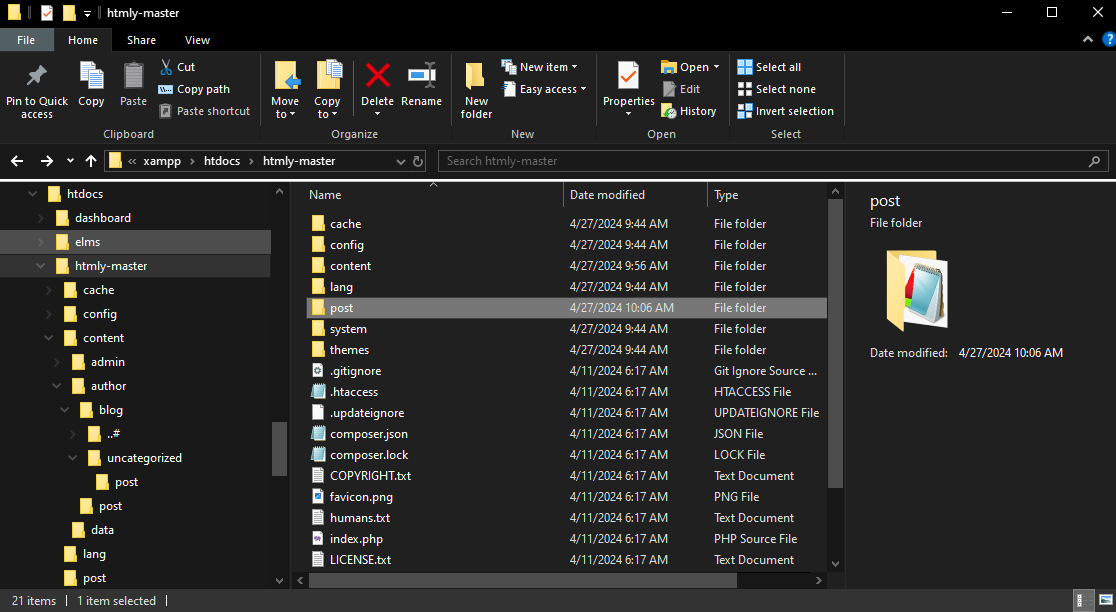Click the Pin to Quick access icon
Image resolution: width=1116 pixels, height=612 pixels.
pyautogui.click(x=37, y=88)
